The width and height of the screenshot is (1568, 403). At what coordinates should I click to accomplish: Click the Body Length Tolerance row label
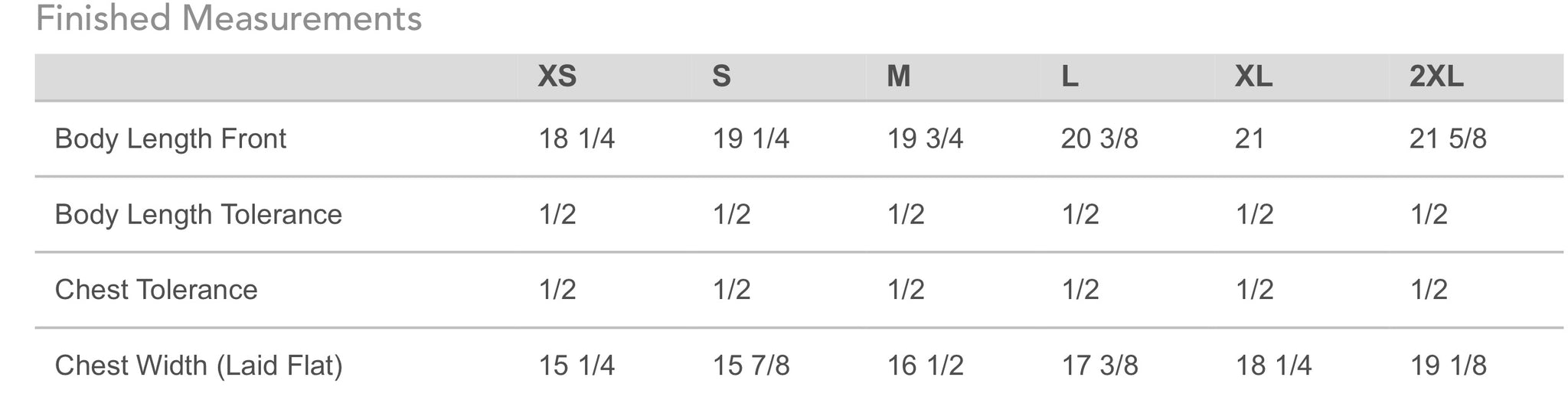[x=198, y=214]
